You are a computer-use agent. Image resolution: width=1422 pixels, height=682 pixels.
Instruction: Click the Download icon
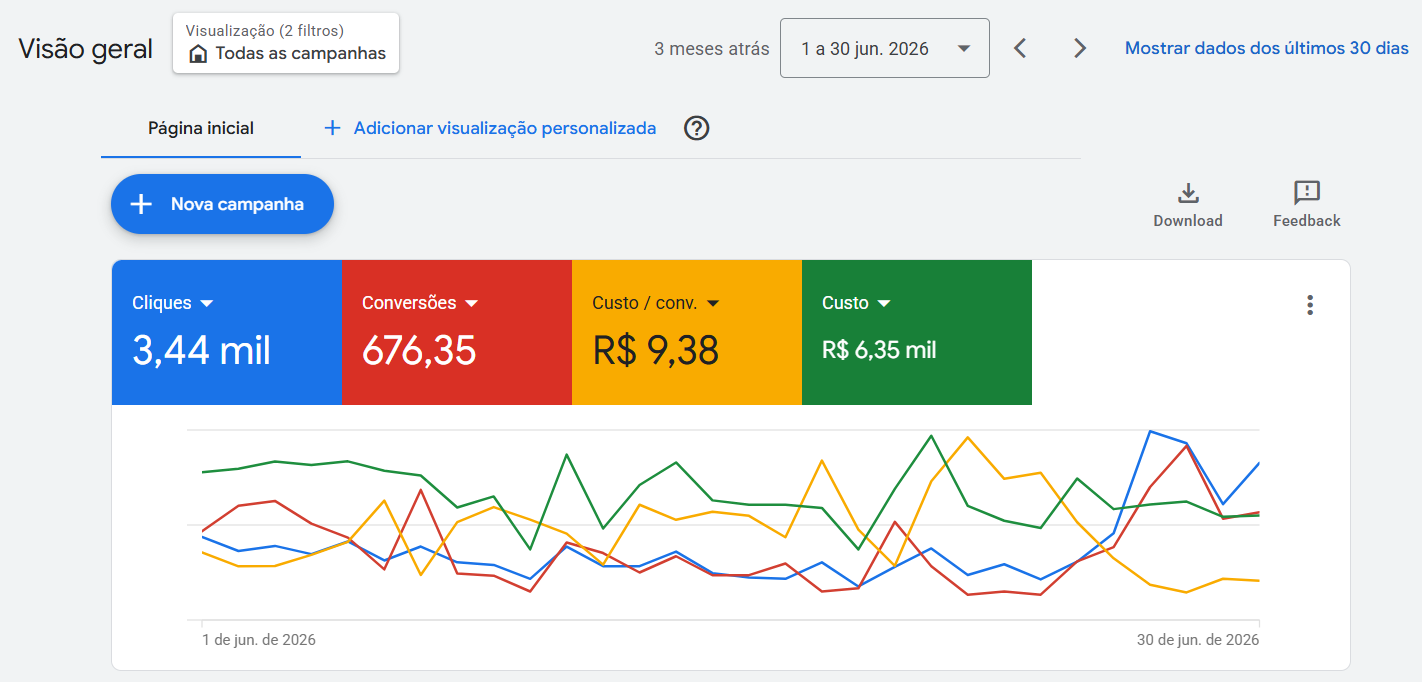pyautogui.click(x=1188, y=193)
